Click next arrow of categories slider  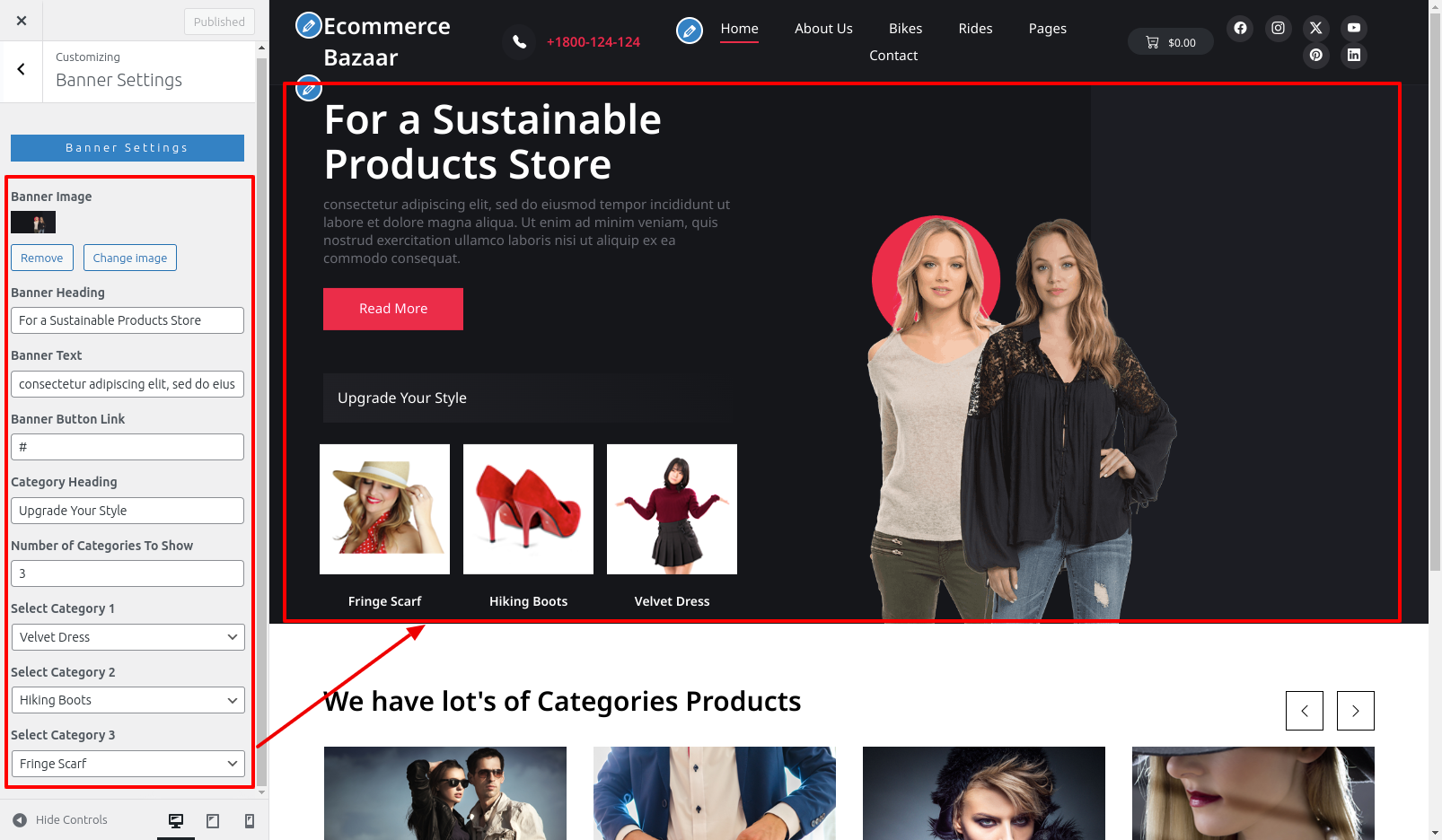tap(1356, 711)
